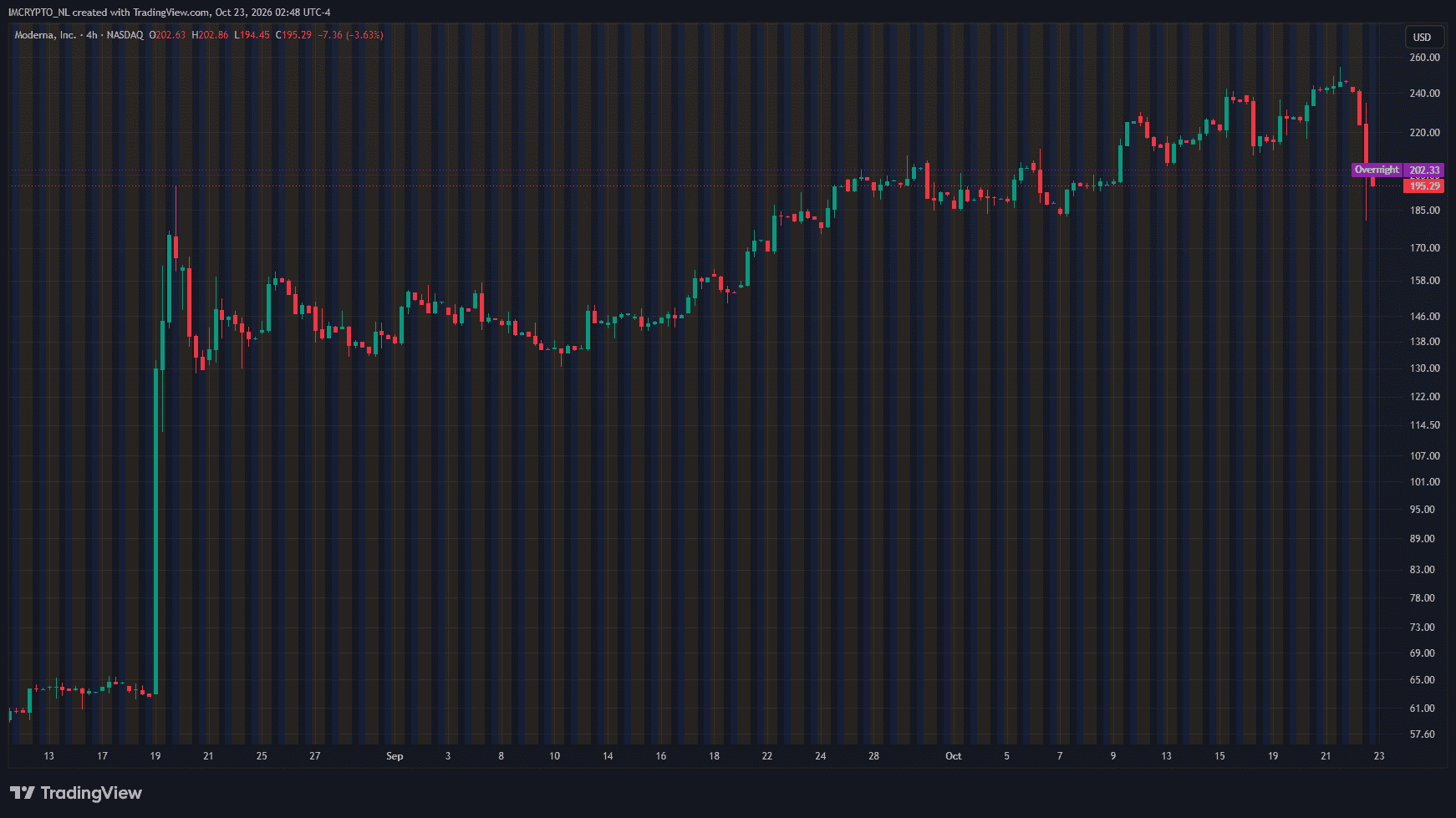Click the Oct label on time axis
Image resolution: width=1456 pixels, height=818 pixels.
[x=953, y=756]
